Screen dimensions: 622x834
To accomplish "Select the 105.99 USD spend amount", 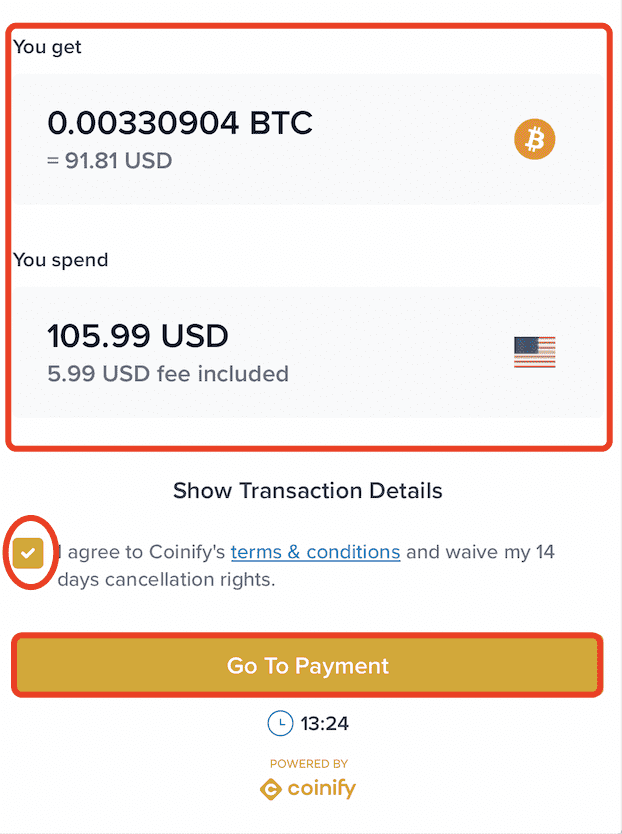I will tap(138, 336).
